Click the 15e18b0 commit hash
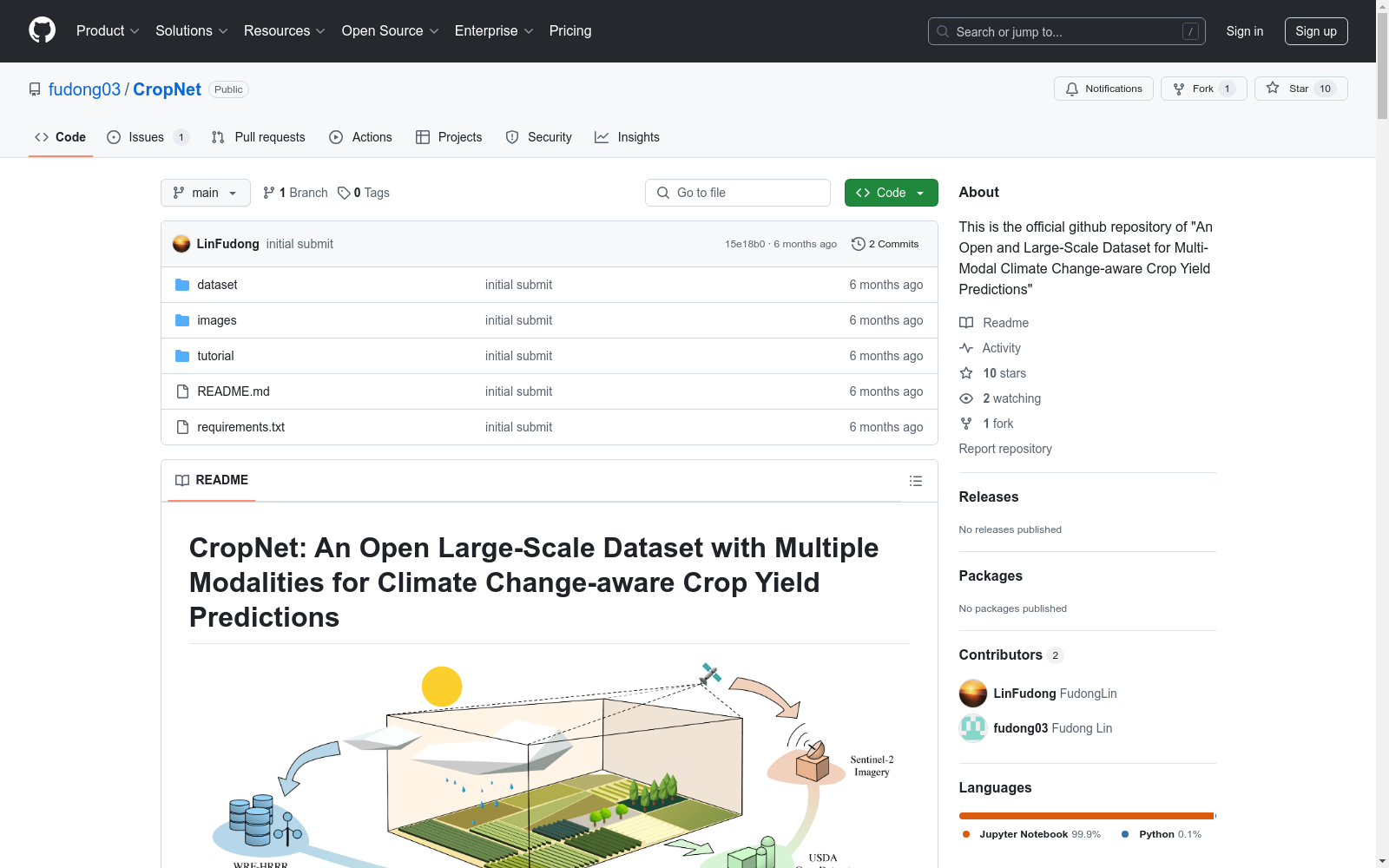 [x=745, y=244]
